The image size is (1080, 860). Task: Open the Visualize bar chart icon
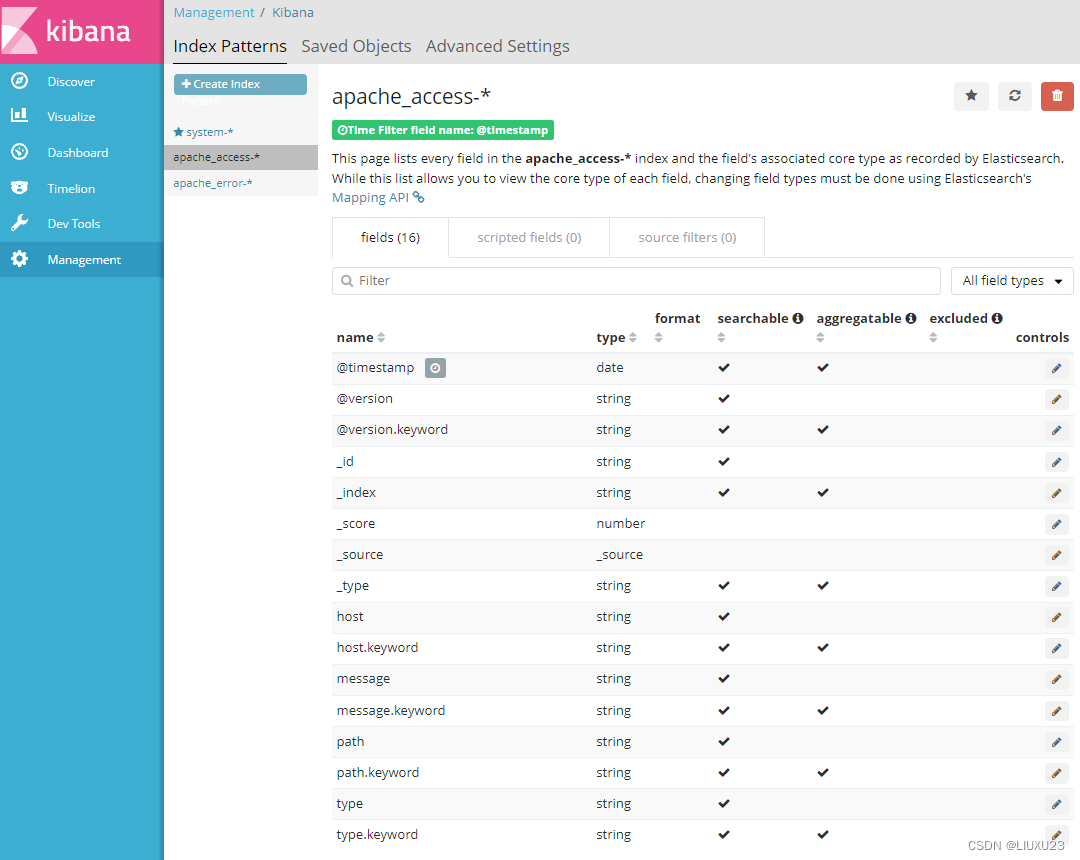[x=20, y=116]
